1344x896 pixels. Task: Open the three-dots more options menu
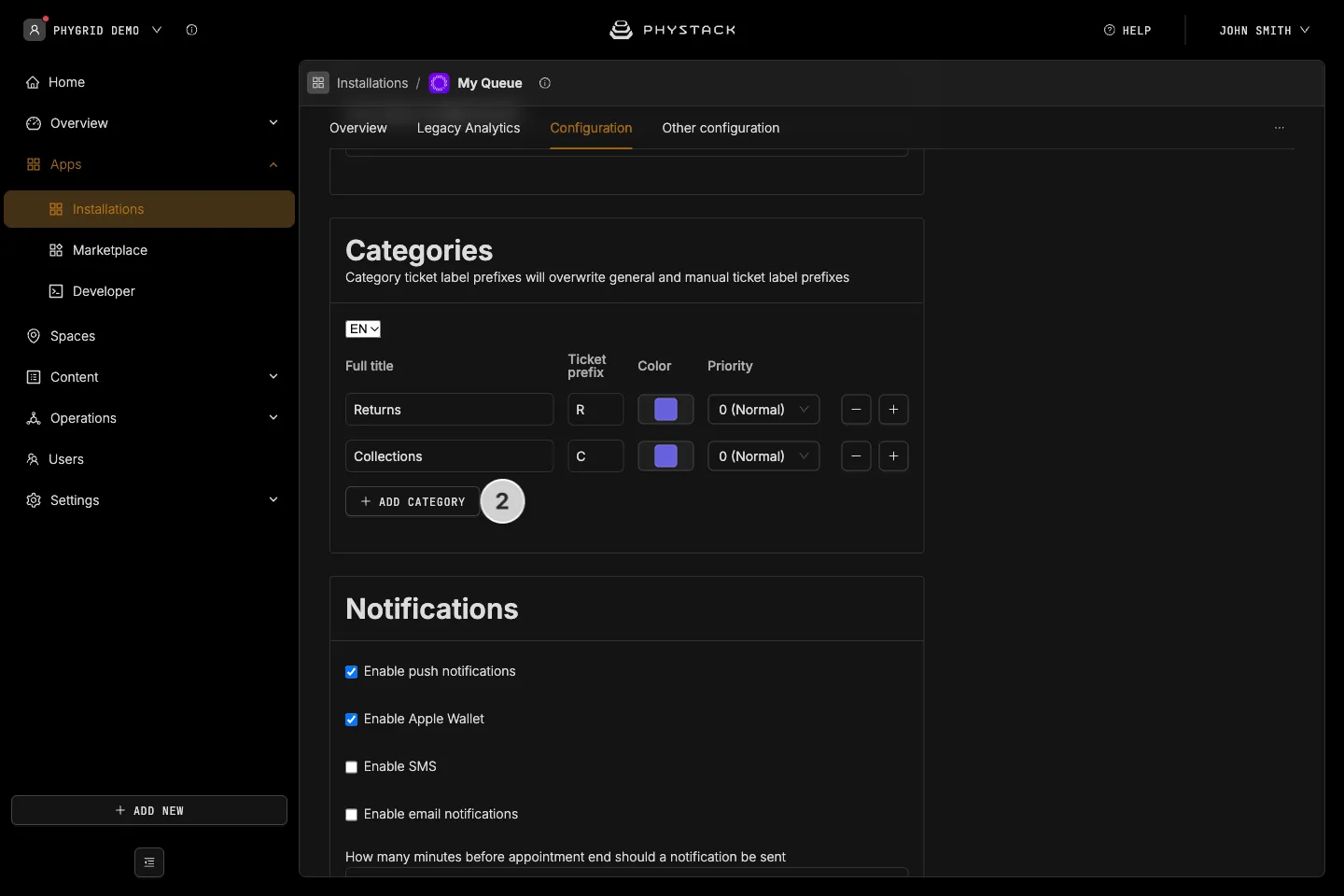coord(1280,128)
